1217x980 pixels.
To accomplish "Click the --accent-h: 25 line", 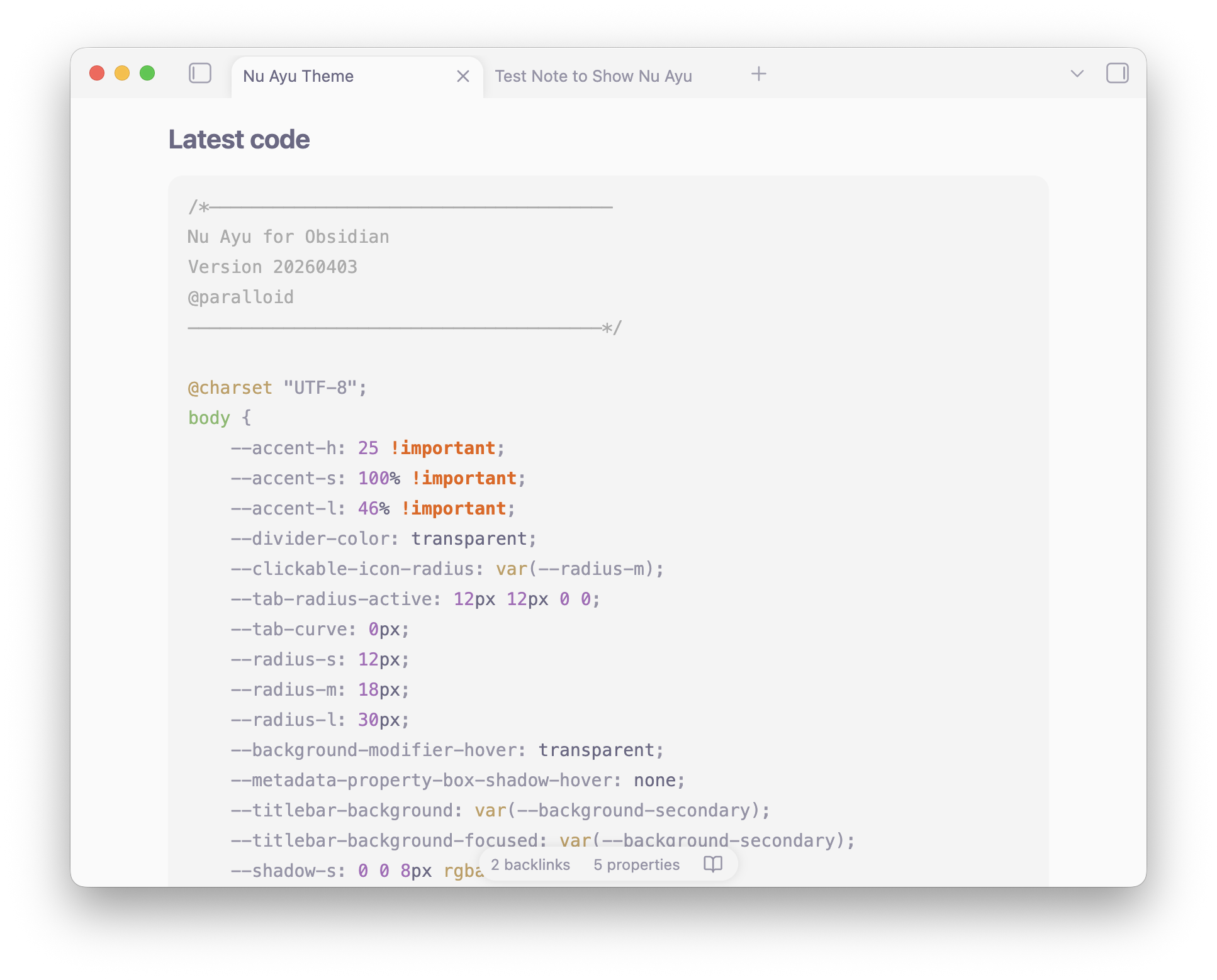I will click(x=367, y=448).
